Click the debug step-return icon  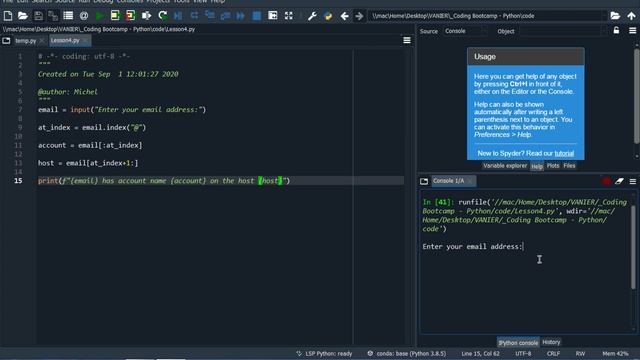point(225,16)
